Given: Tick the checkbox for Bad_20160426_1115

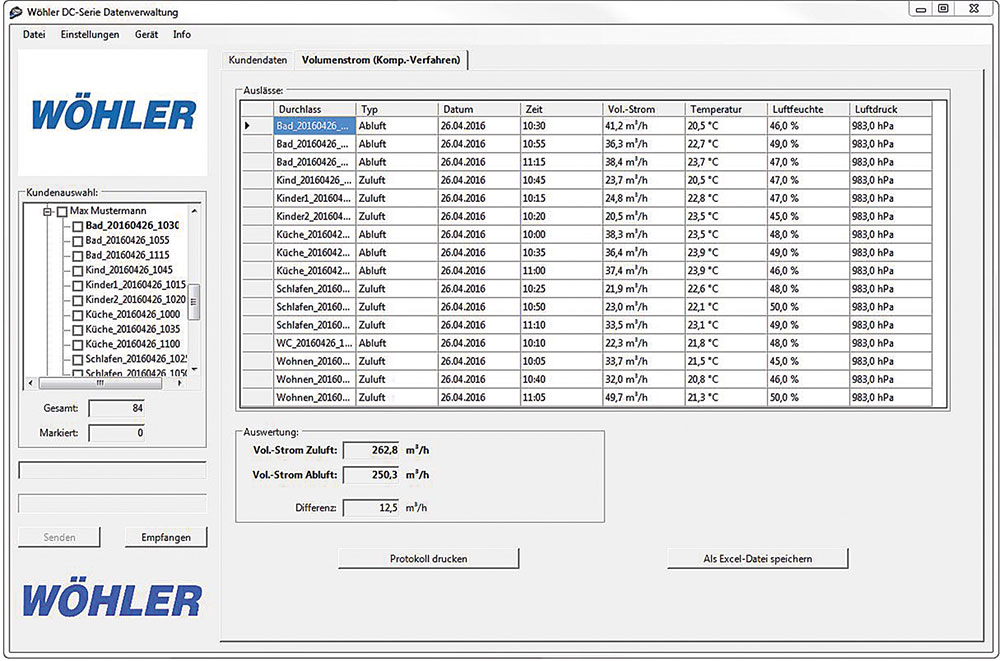Looking at the screenshot, I should click(77, 256).
